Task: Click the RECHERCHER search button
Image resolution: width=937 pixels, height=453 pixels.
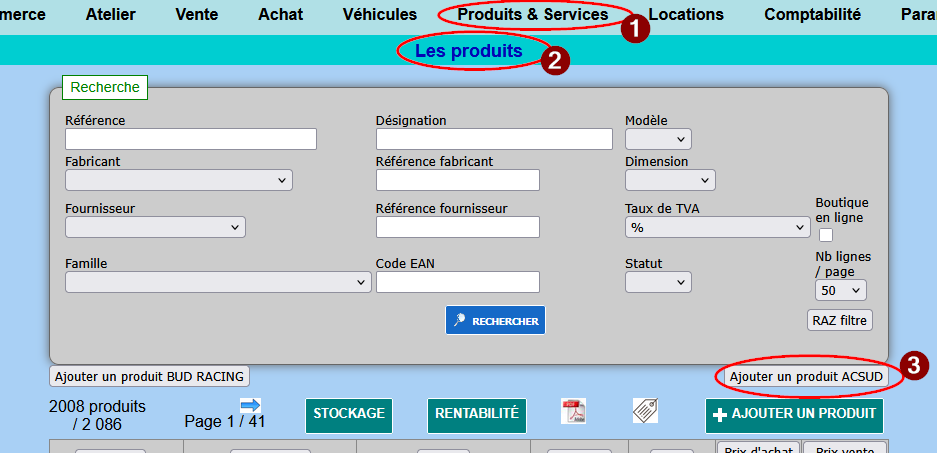Action: click(x=495, y=321)
